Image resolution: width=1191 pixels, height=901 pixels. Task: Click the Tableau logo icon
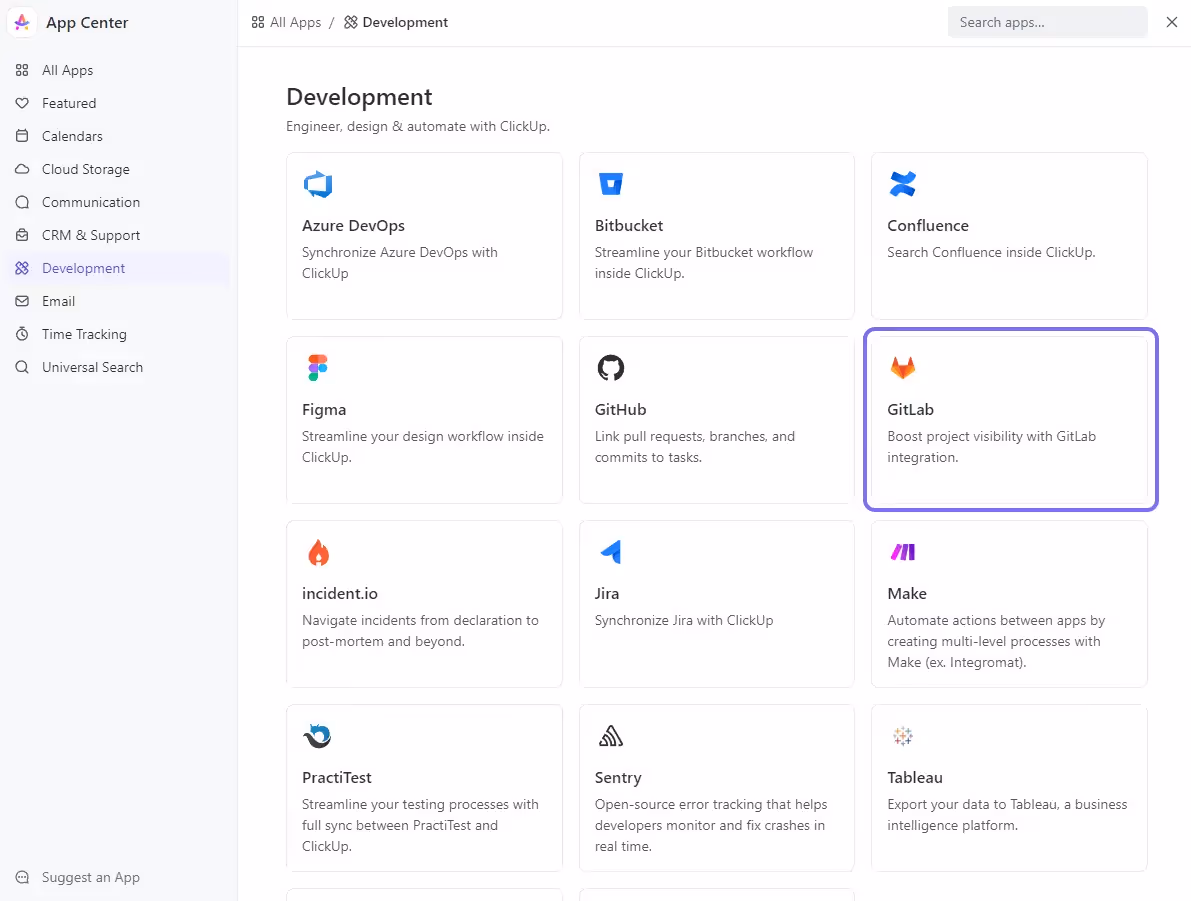[x=902, y=736]
